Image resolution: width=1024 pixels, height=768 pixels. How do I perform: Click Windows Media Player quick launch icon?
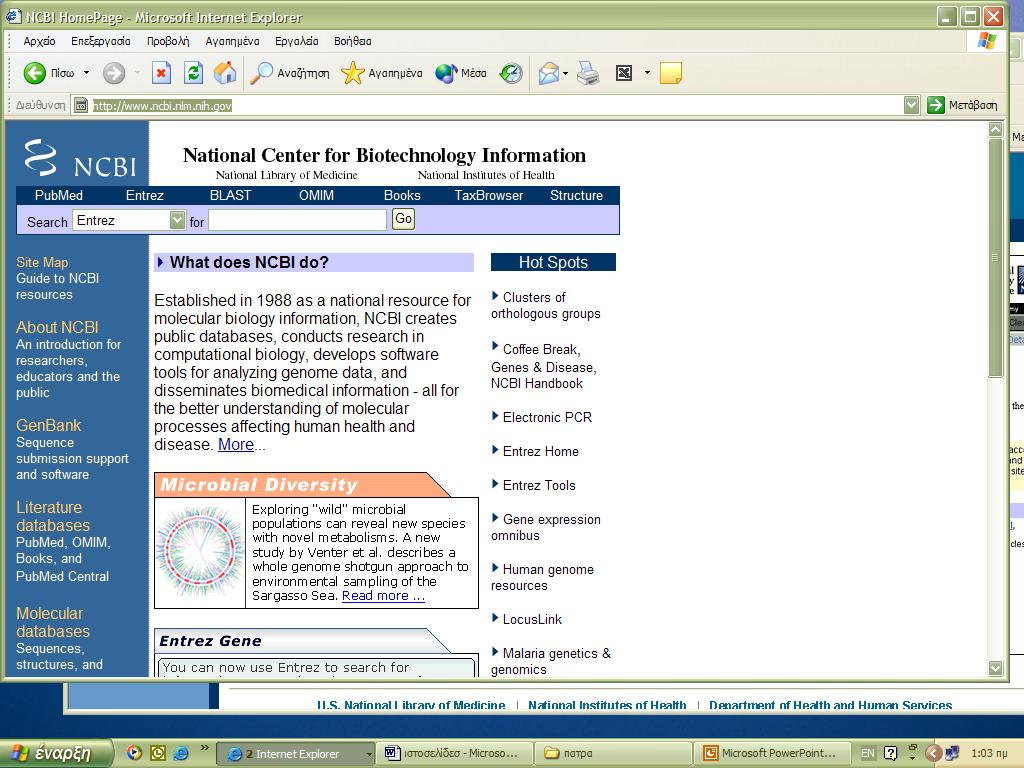point(134,753)
